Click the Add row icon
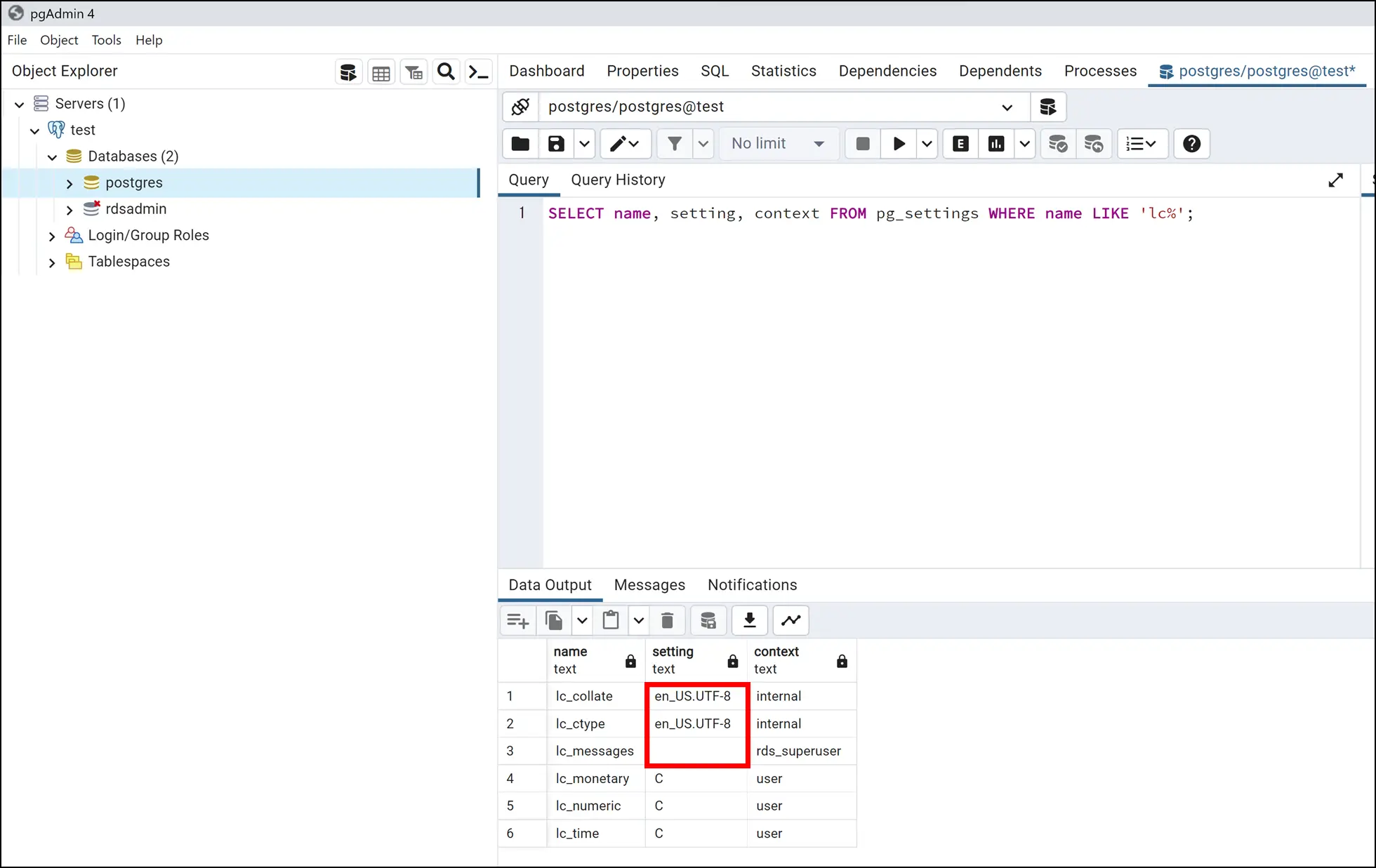Viewport: 1376px width, 868px height. [x=518, y=620]
